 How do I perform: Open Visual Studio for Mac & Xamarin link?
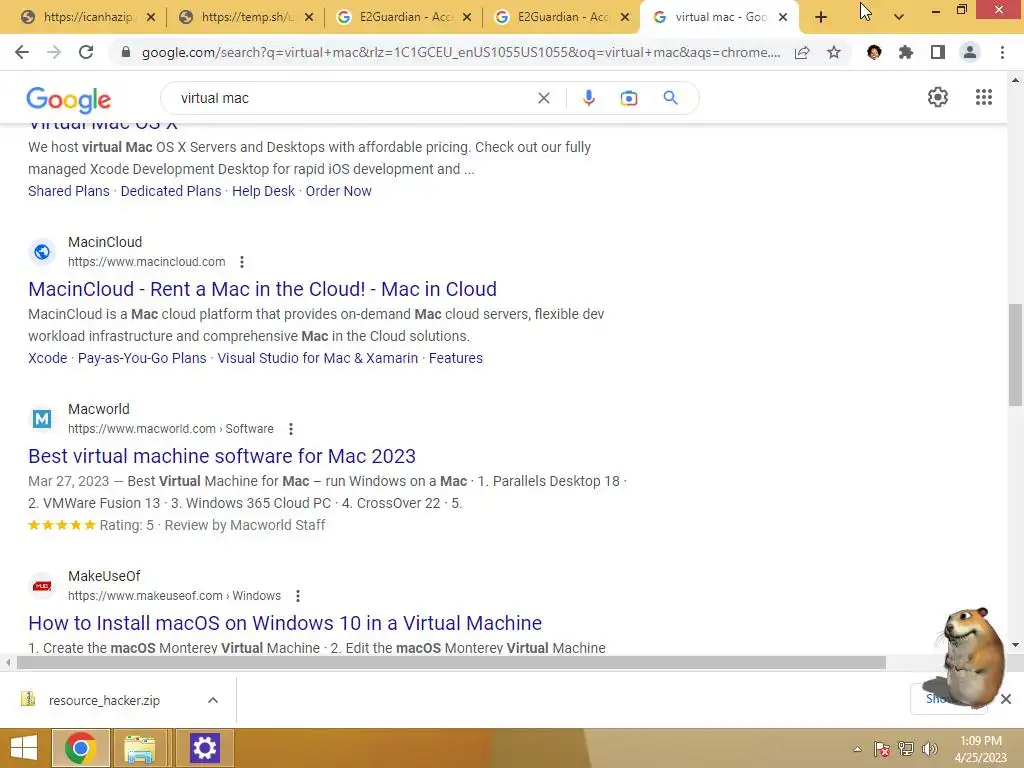317,358
